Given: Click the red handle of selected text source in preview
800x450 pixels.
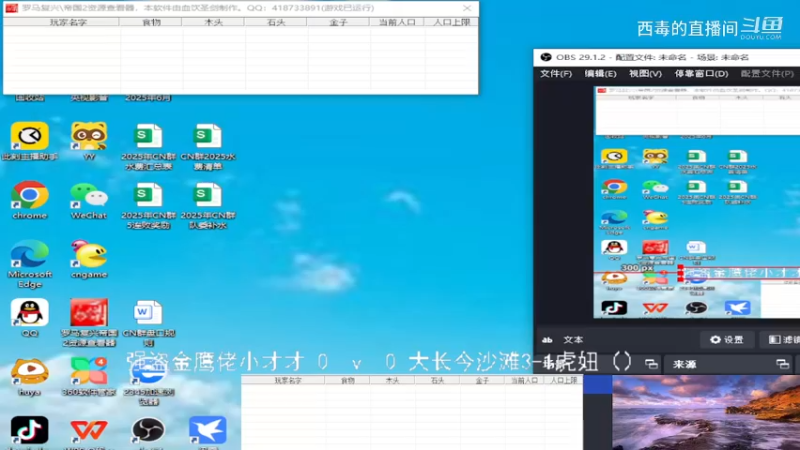Looking at the screenshot, I should coord(680,273).
